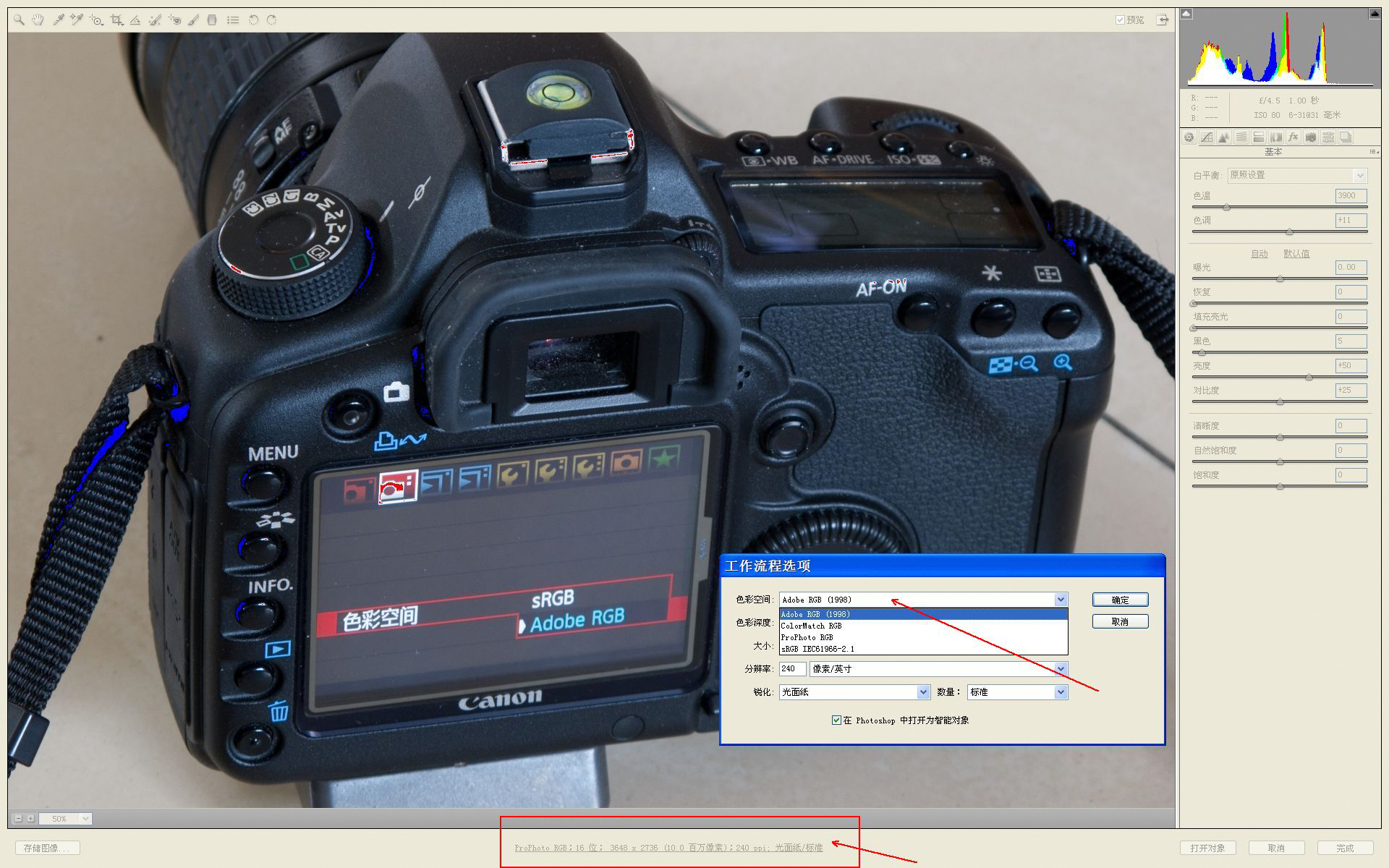This screenshot has height=868, width=1389.
Task: Select the White Balance eyedropper tool
Action: click(x=58, y=20)
